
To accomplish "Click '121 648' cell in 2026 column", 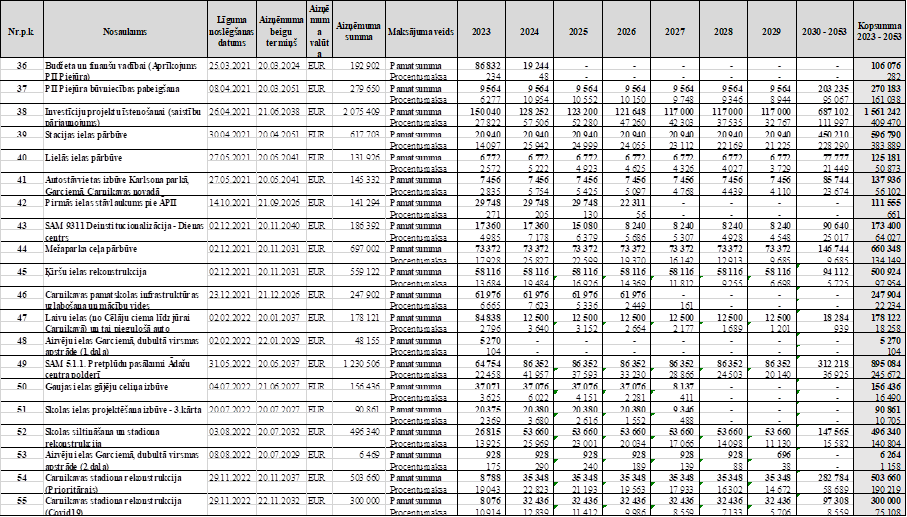I will (625, 112).
